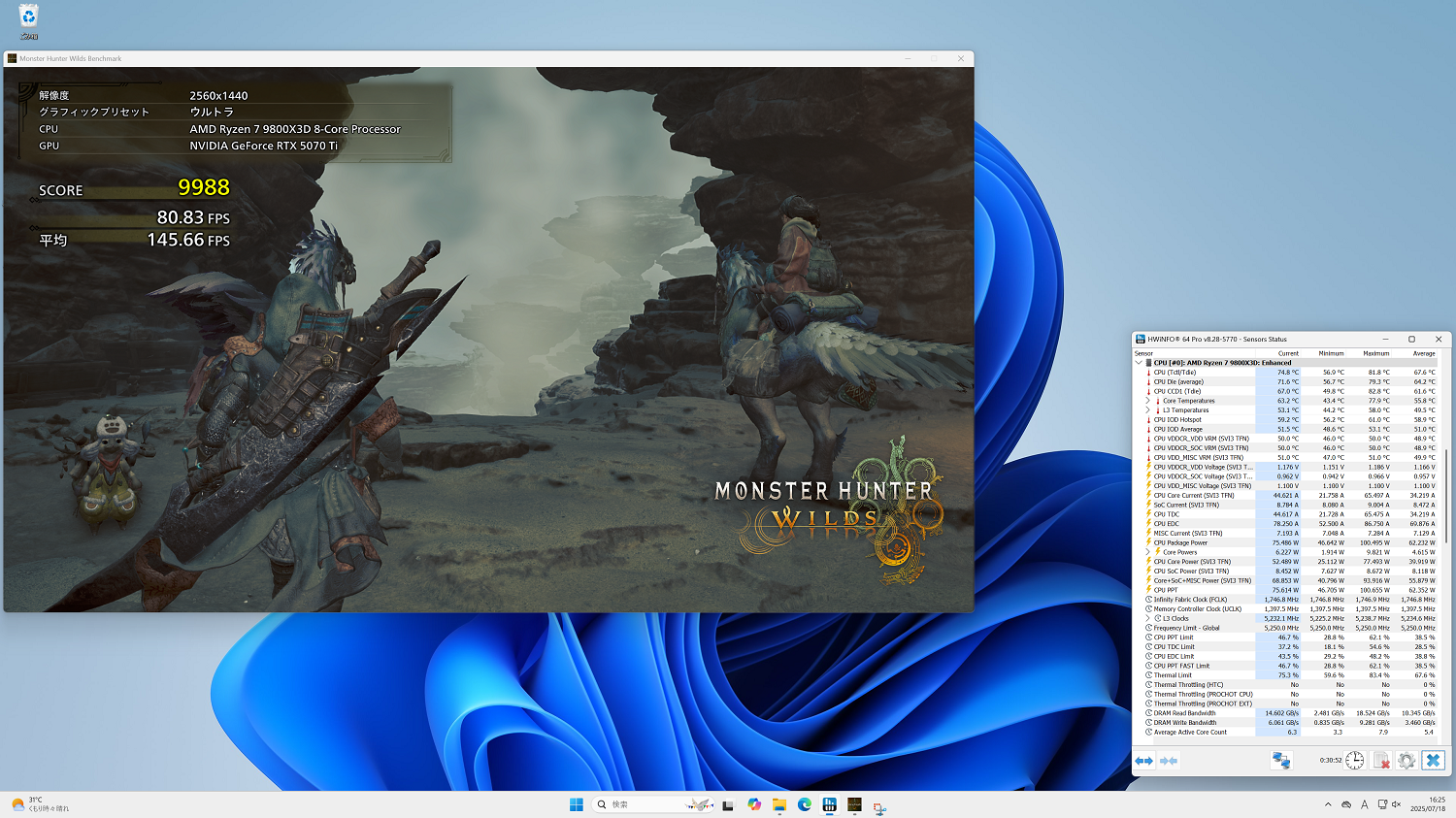Select Monster Hunter Wilds taskbar icon
This screenshot has width=1456, height=818.
tap(855, 804)
